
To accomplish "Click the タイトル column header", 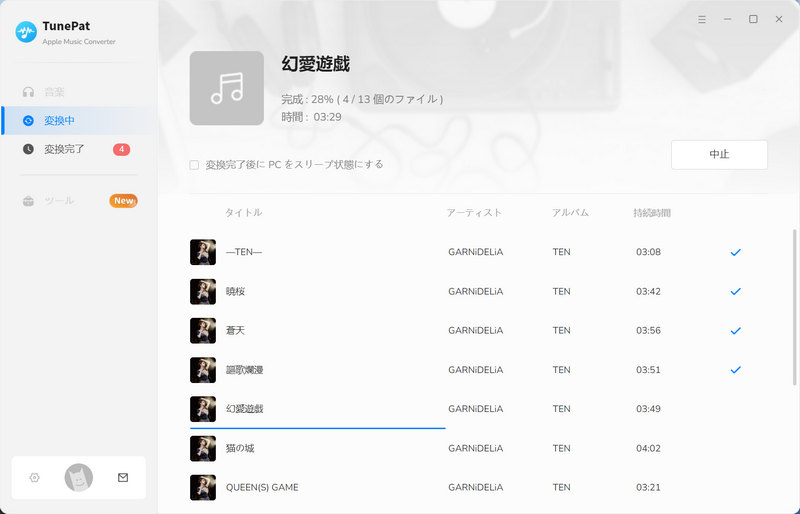I will click(243, 213).
